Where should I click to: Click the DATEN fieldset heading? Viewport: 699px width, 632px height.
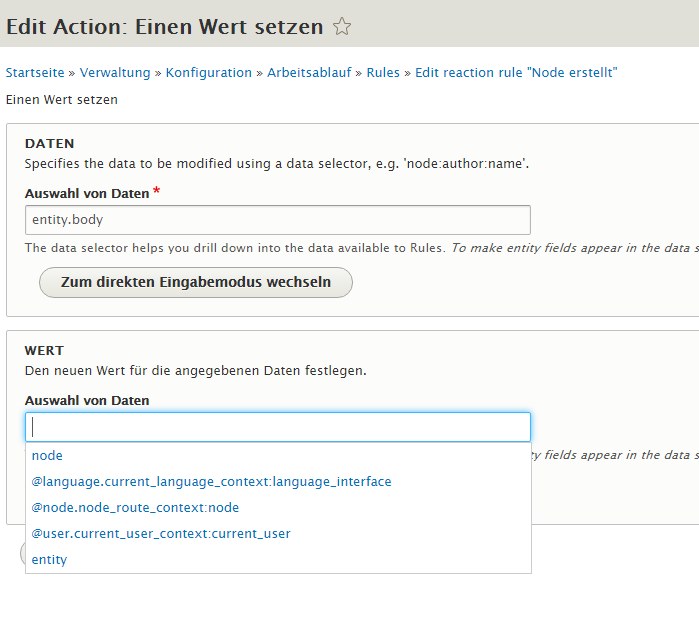coord(50,144)
